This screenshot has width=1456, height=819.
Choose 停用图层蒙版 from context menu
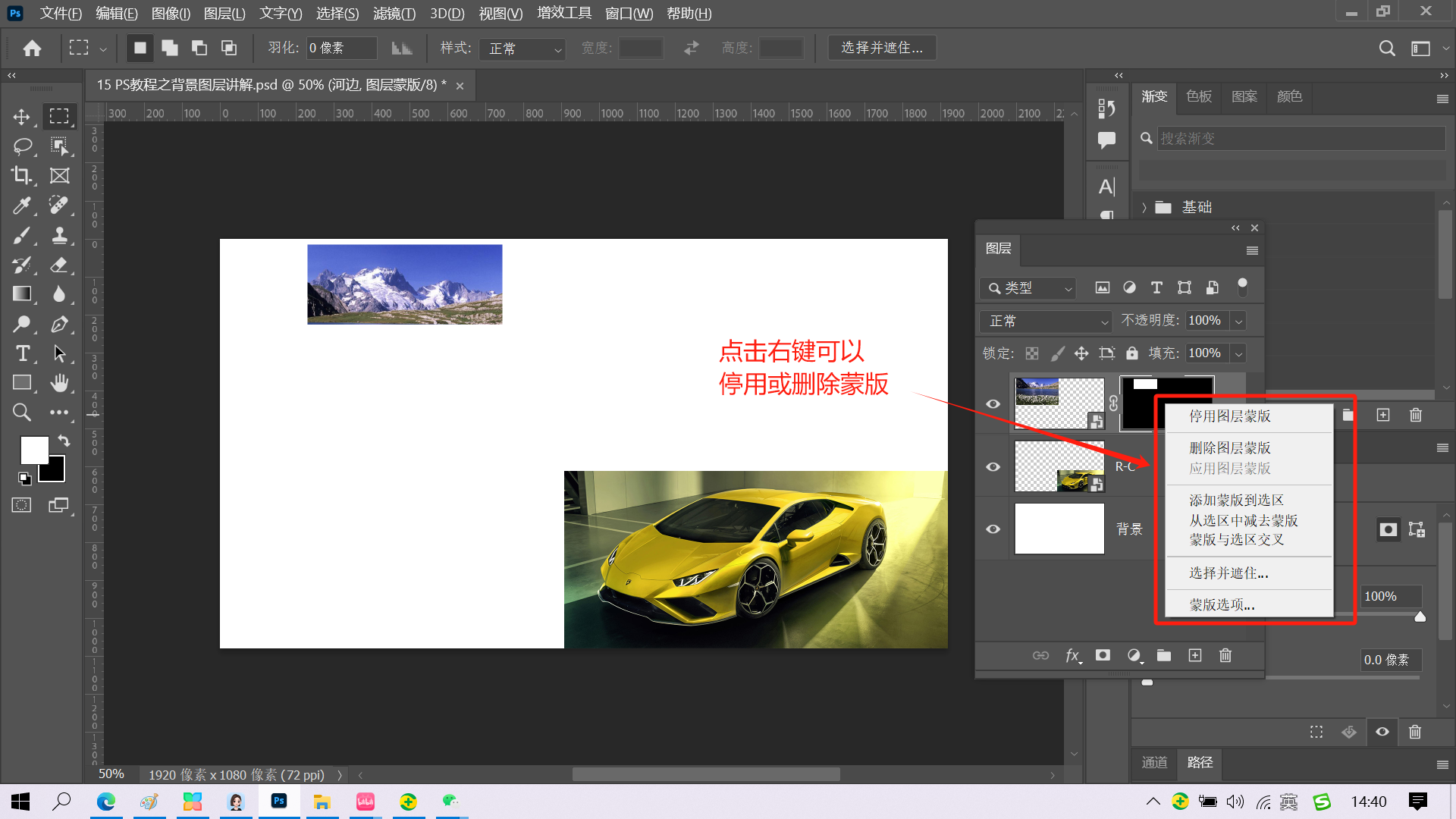point(1229,416)
